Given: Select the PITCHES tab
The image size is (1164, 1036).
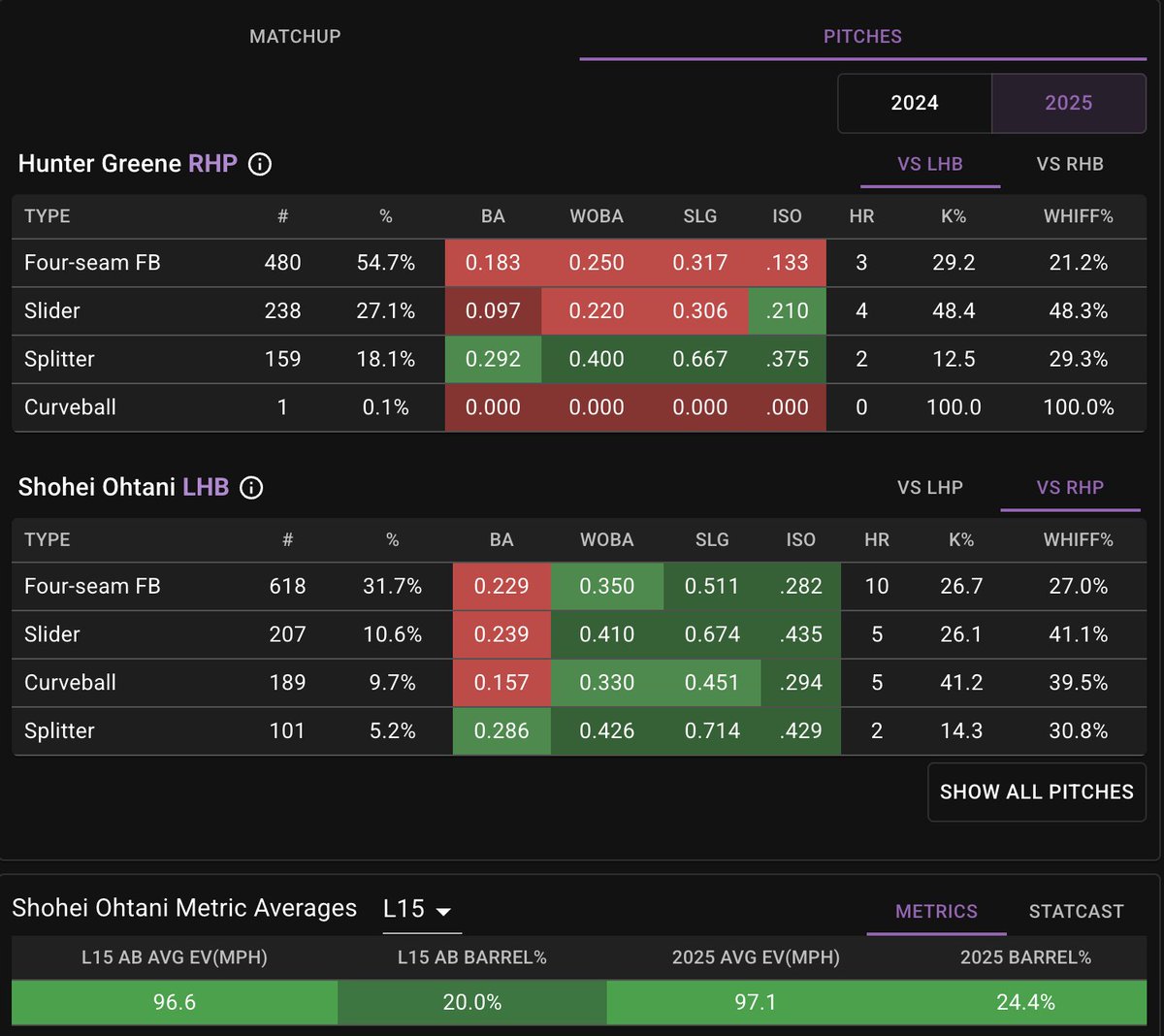Looking at the screenshot, I should click(862, 37).
